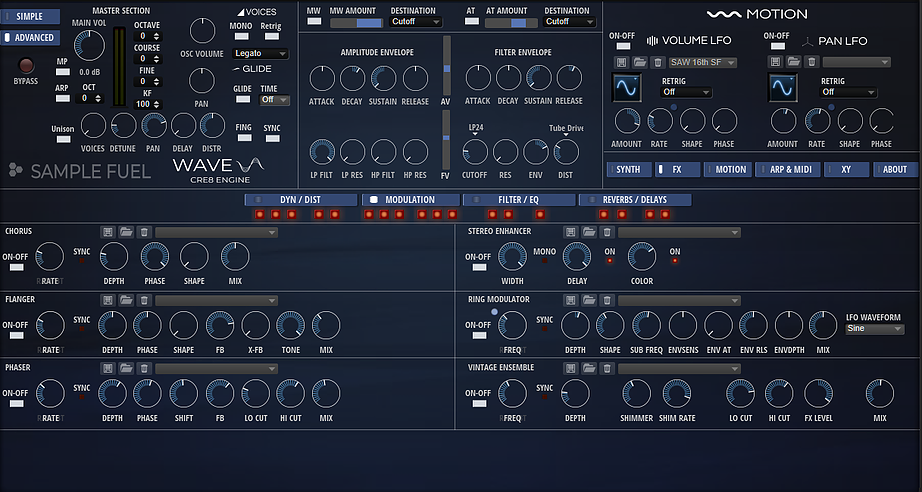Open the AT Destination Cutoff dropdown

pos(570,22)
